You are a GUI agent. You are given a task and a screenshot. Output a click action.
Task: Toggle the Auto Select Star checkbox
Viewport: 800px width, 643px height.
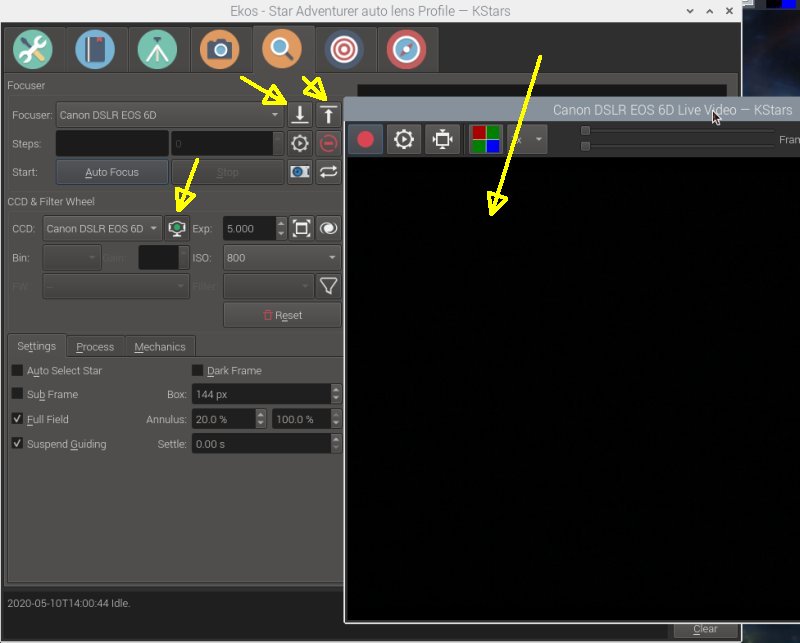click(17, 370)
